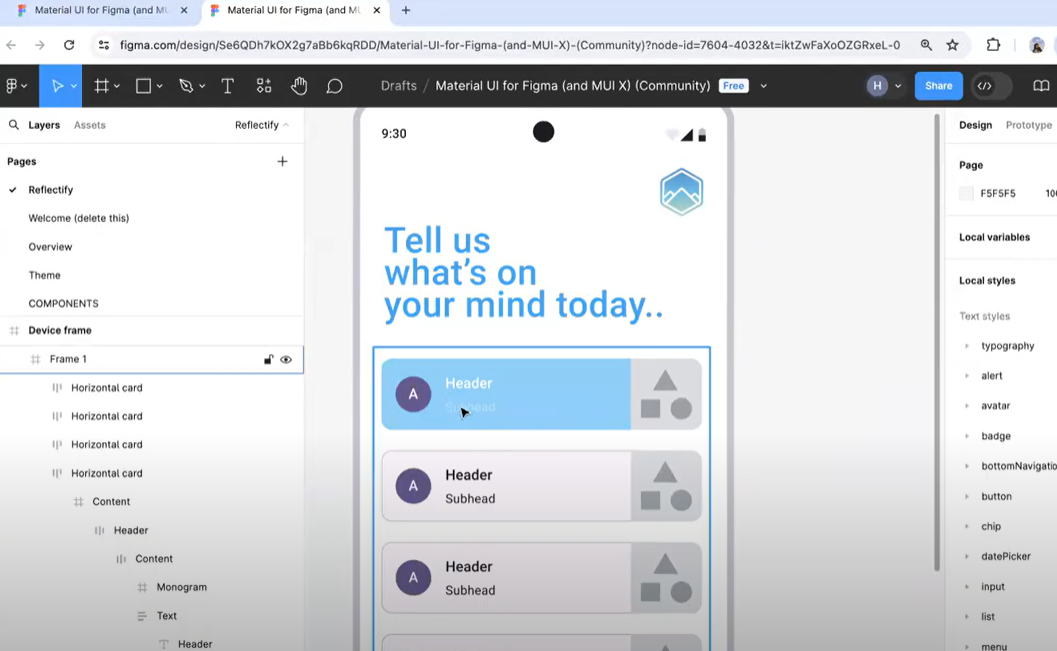Select the Pen tool
Image resolution: width=1057 pixels, height=651 pixels.
[x=185, y=86]
